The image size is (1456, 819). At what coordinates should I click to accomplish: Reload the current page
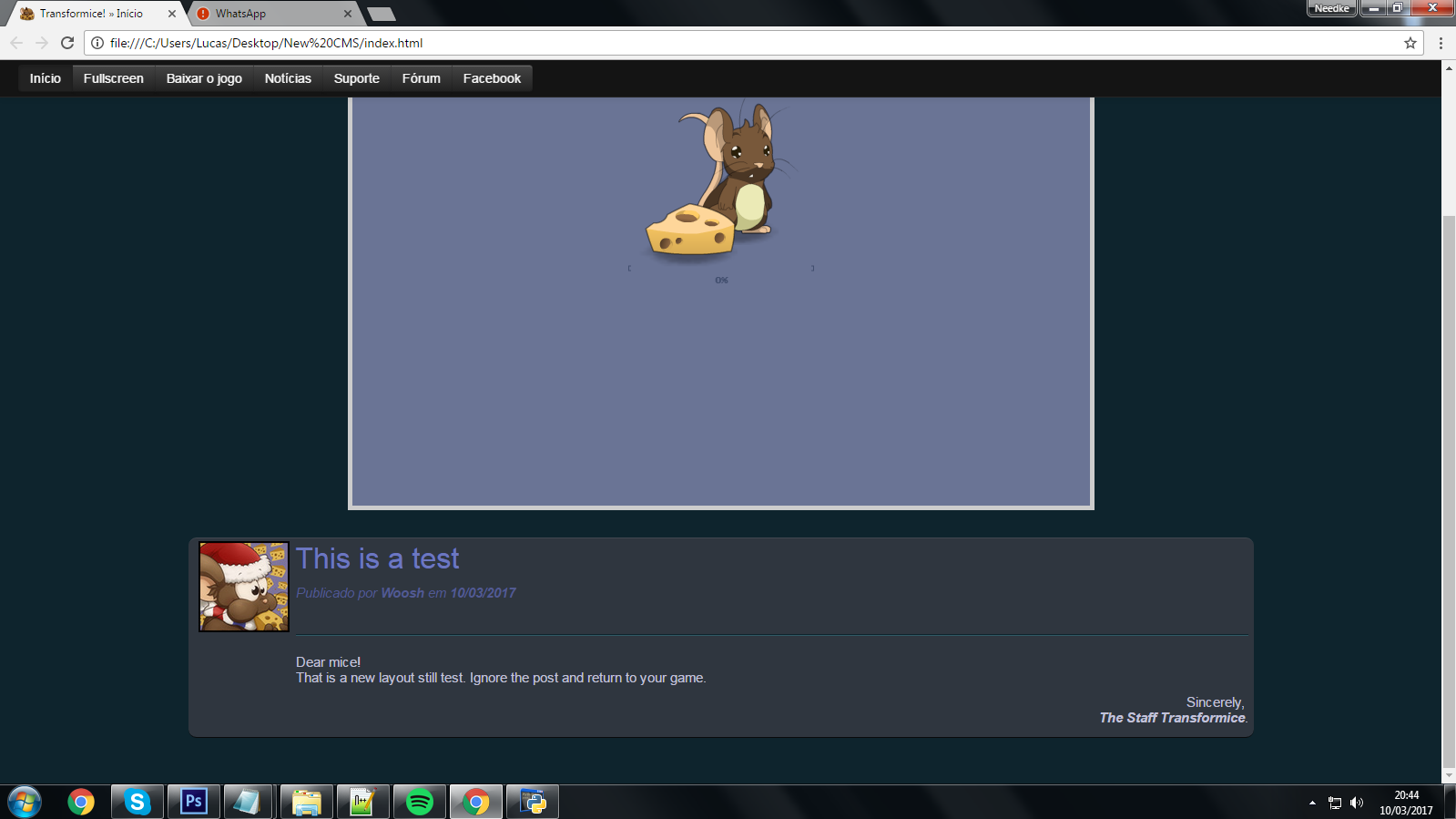[67, 43]
